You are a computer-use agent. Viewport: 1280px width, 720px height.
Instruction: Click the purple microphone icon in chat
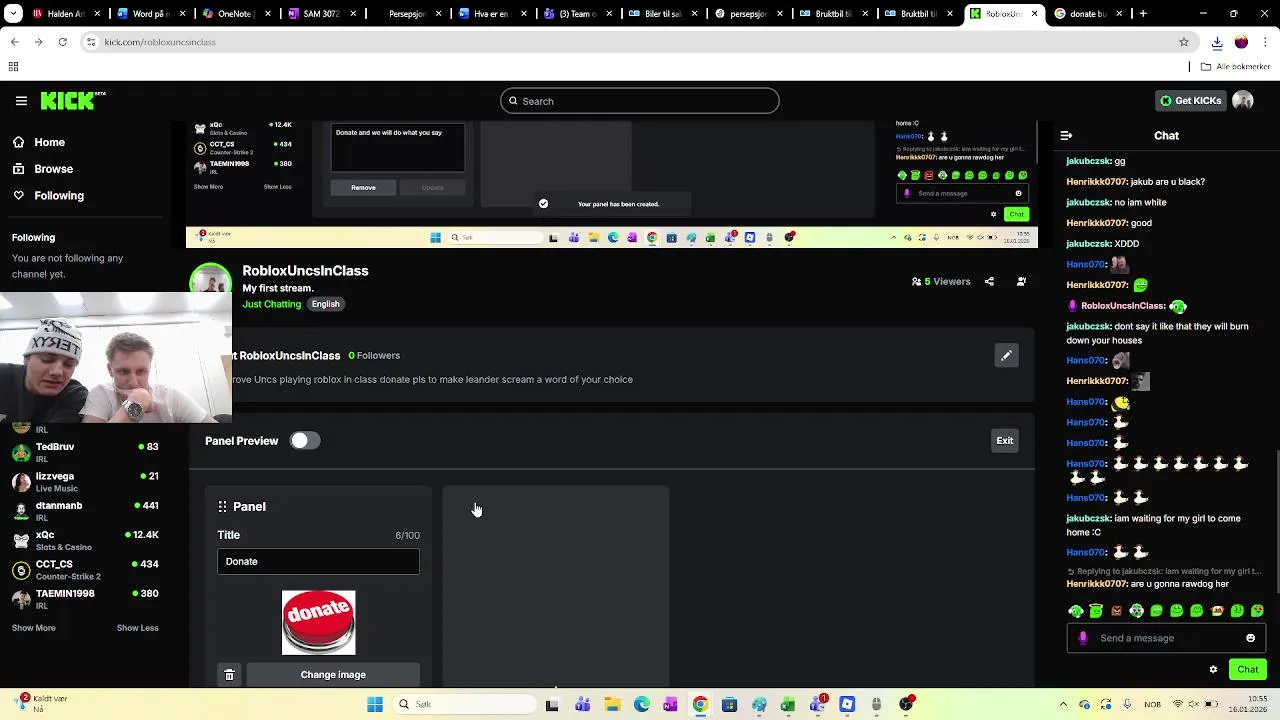click(1083, 638)
